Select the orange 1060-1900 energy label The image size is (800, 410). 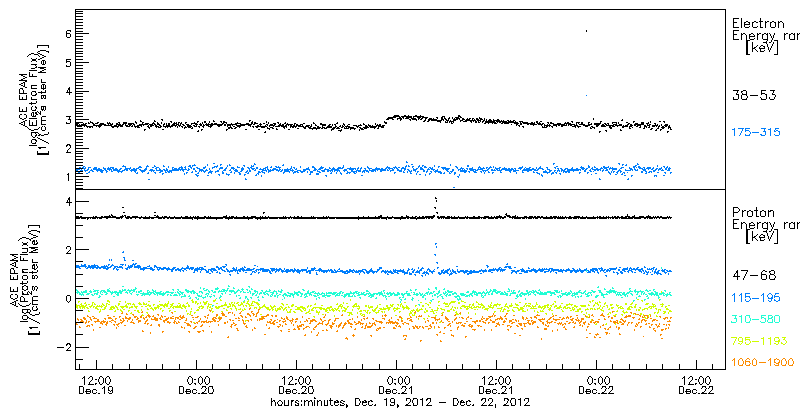(763, 362)
